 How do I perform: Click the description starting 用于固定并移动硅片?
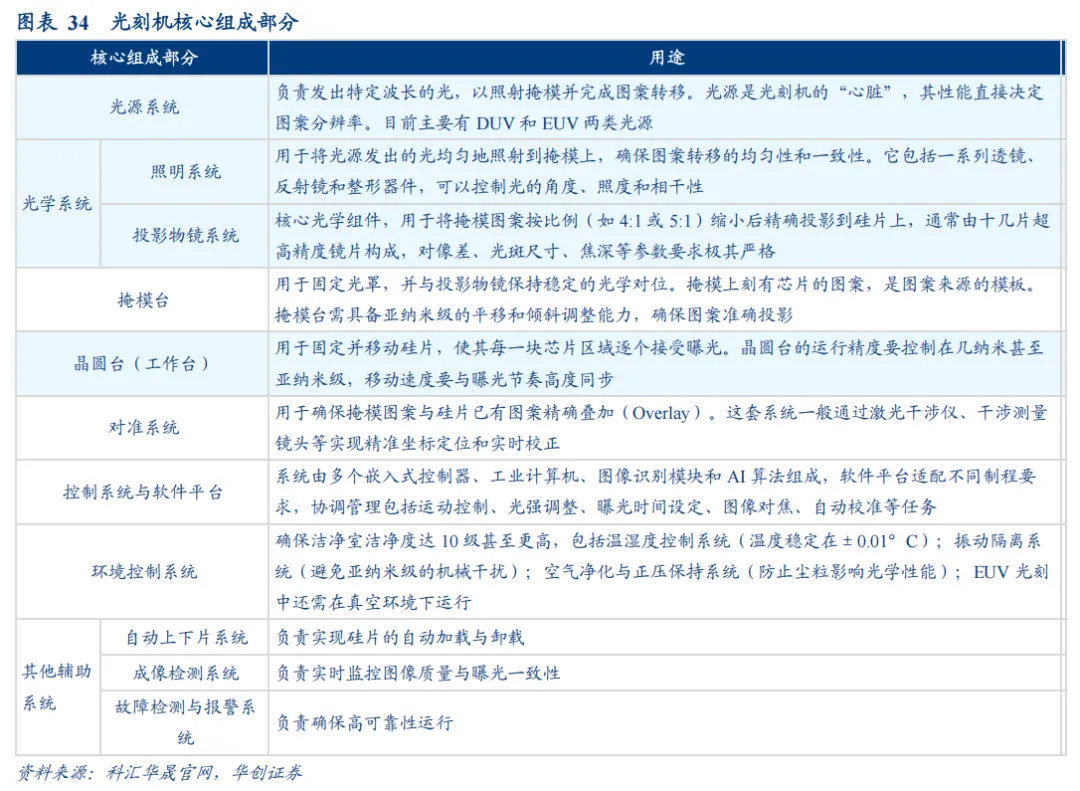pyautogui.click(x=665, y=364)
